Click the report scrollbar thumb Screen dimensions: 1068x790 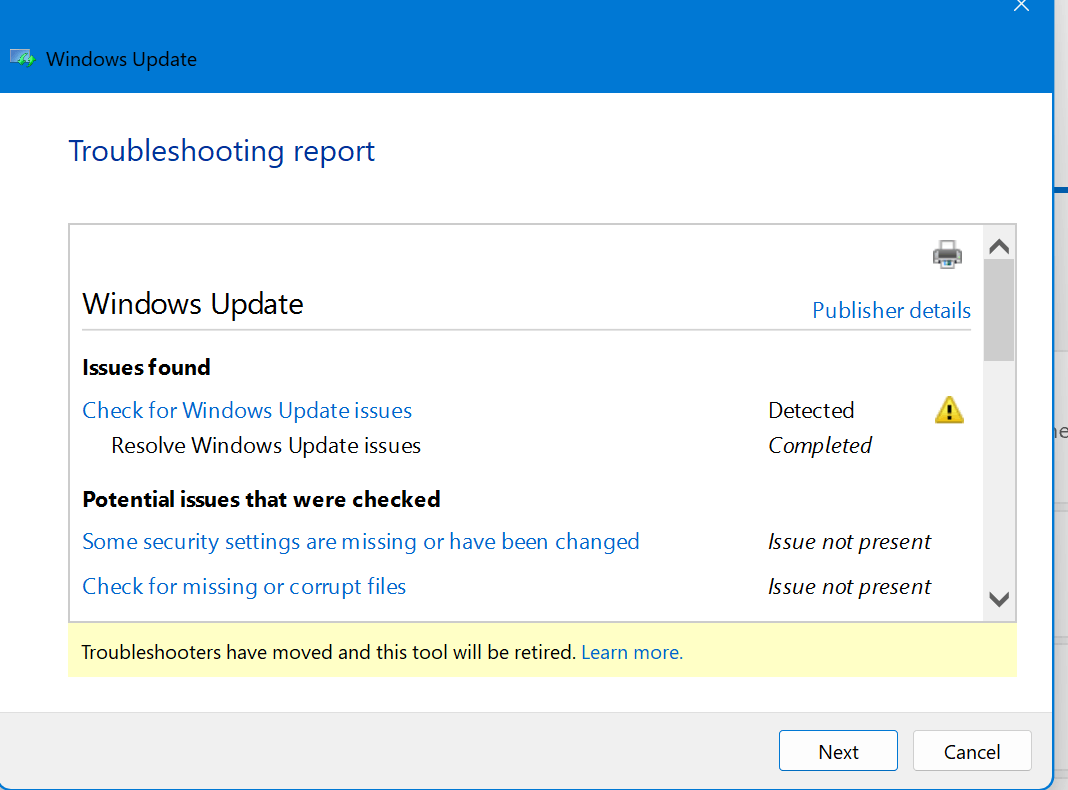(999, 311)
